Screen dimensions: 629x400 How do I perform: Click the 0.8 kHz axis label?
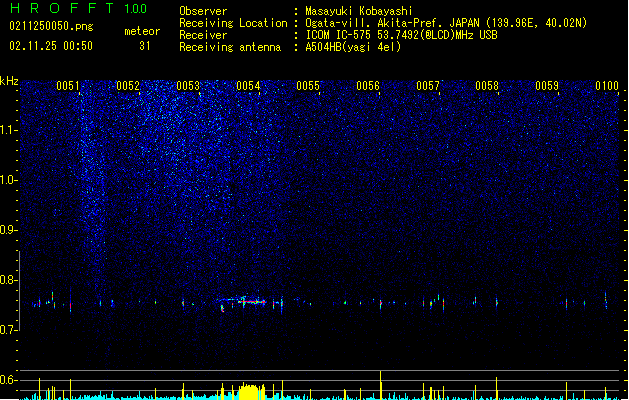coord(9,280)
